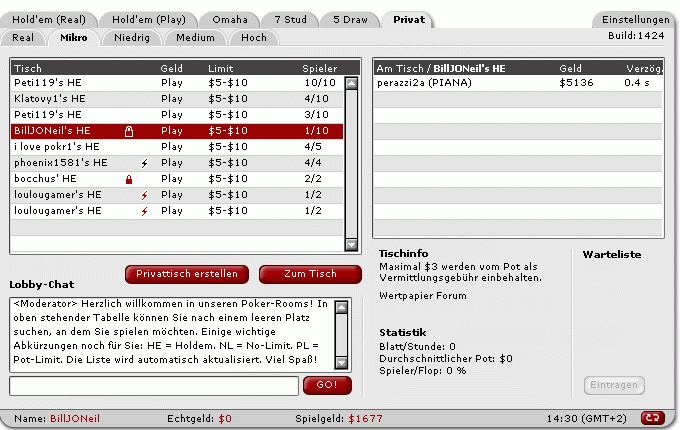Select Peti119's HE table with 3/10 players

177,115
